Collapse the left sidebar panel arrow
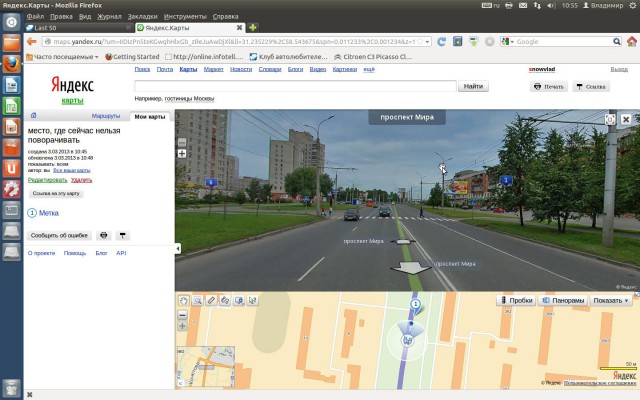Image resolution: width=640 pixels, height=400 pixels. [x=178, y=249]
